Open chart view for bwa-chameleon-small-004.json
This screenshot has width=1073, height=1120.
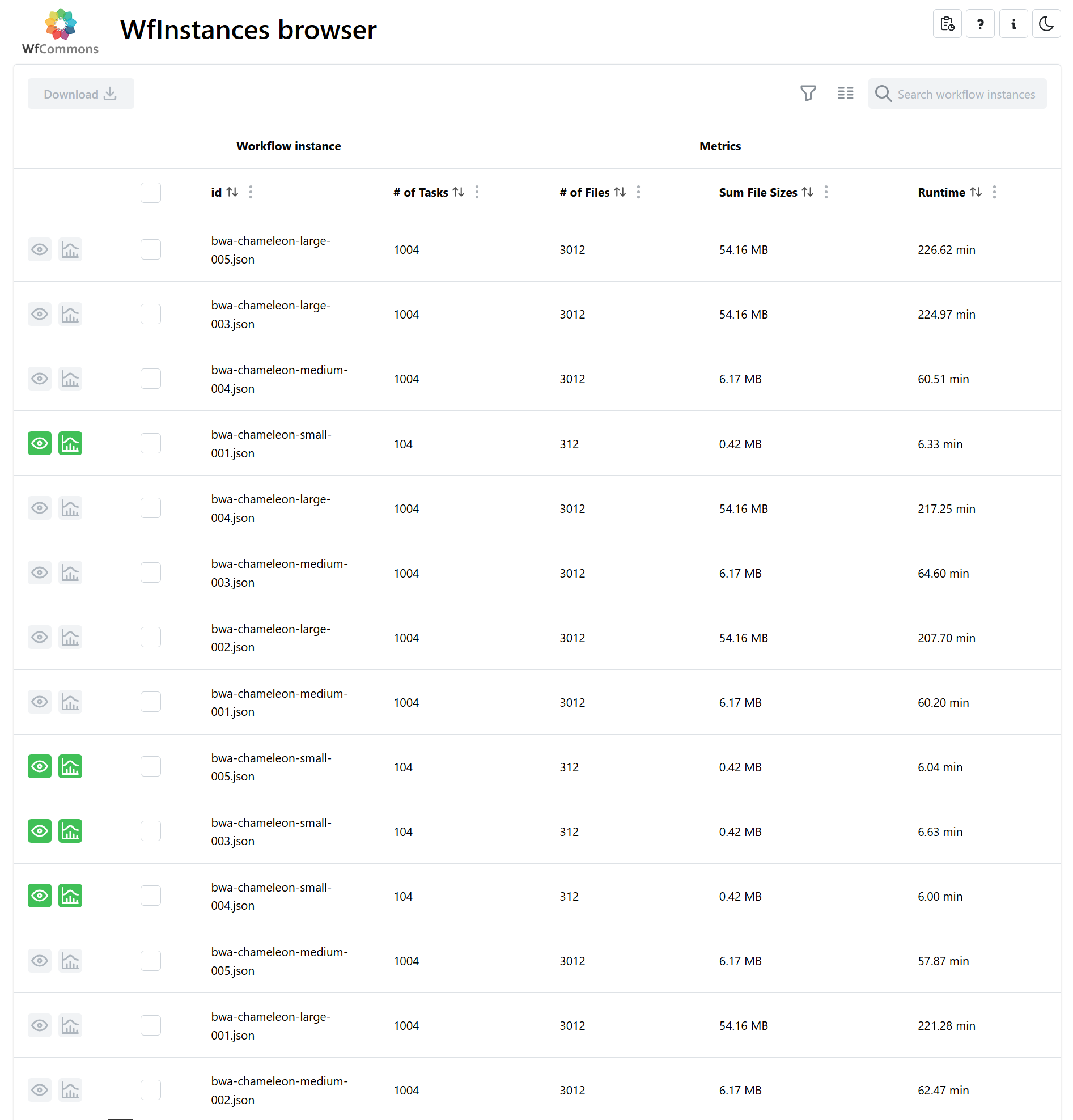click(x=70, y=895)
